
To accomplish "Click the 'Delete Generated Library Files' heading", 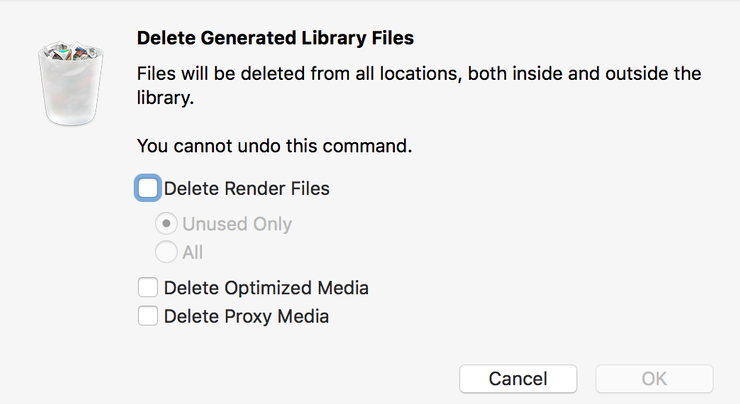I will (x=275, y=38).
